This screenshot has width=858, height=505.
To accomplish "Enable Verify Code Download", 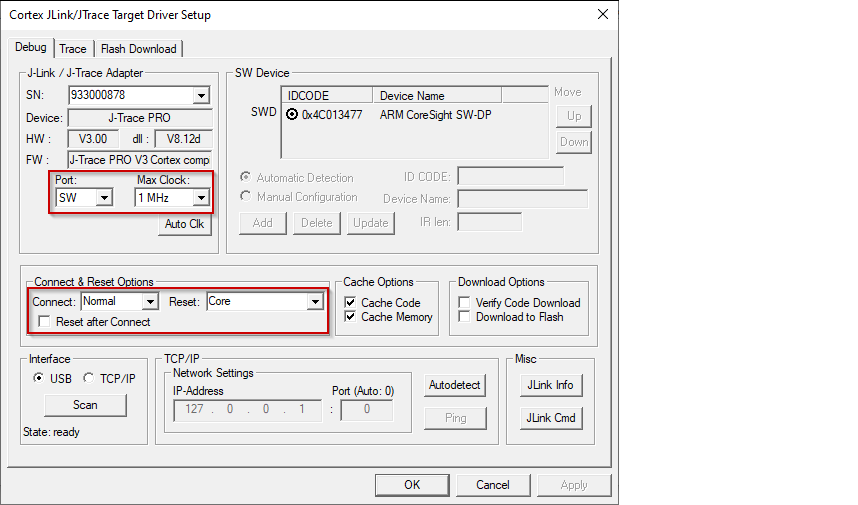I will [465, 303].
